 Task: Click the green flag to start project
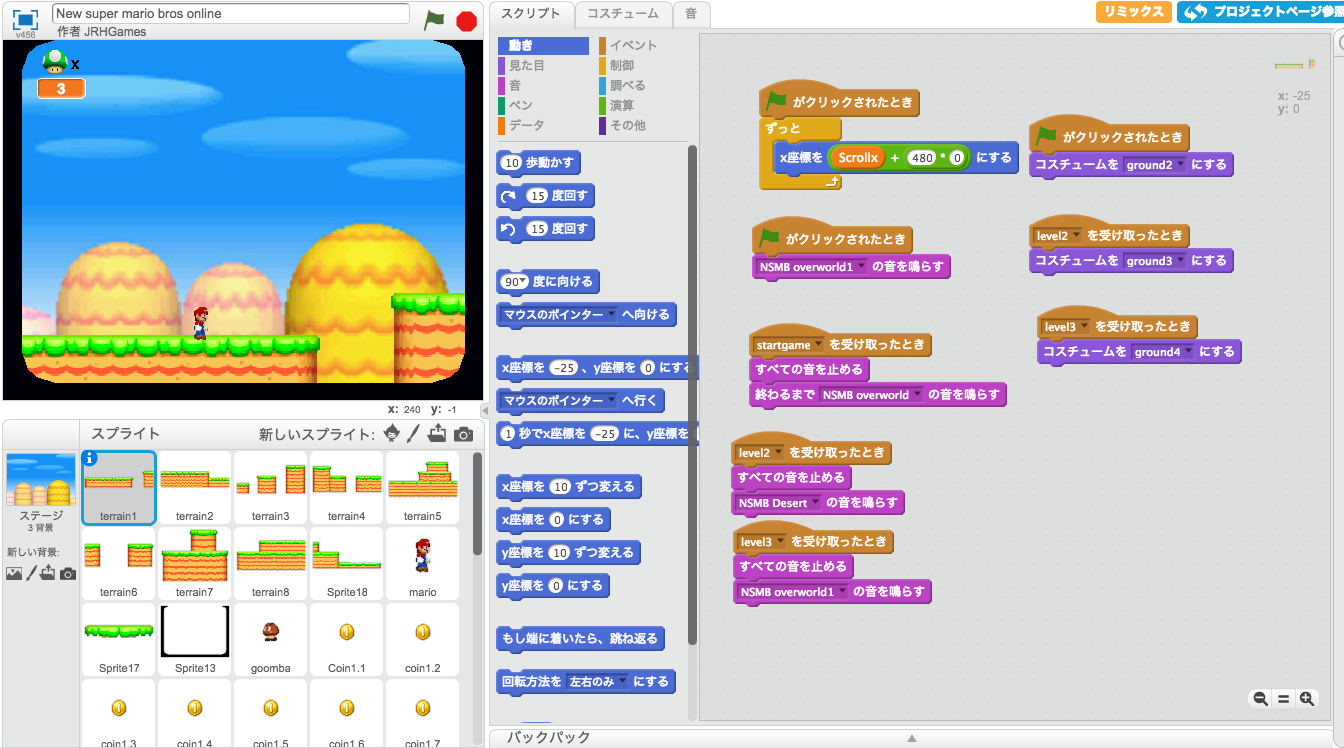point(434,20)
